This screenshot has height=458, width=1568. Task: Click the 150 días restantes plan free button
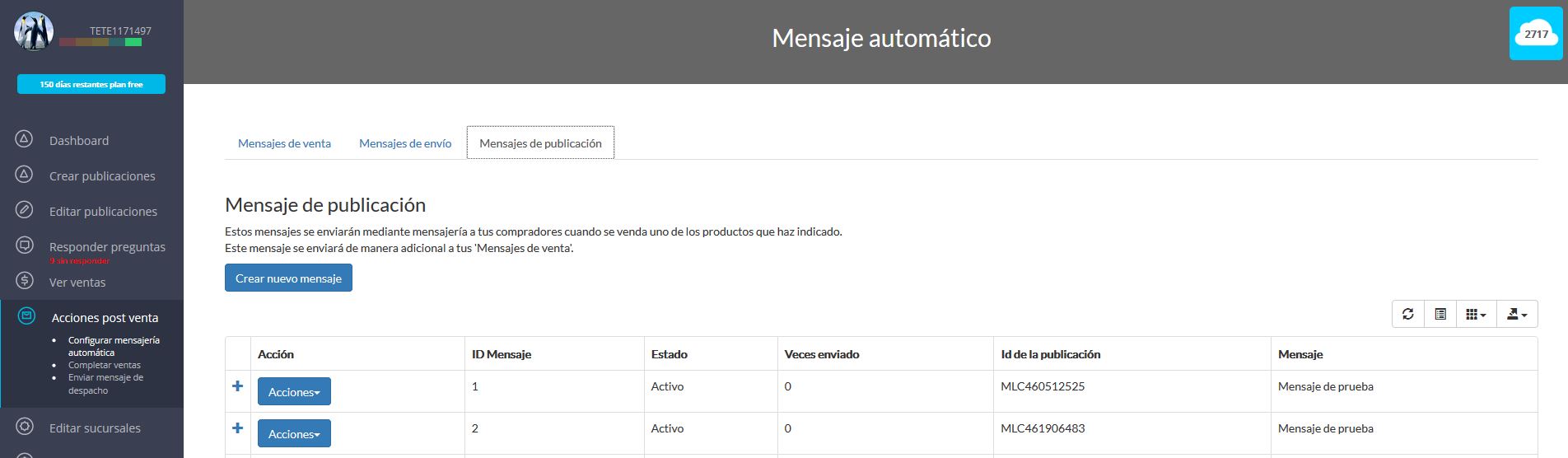[91, 84]
